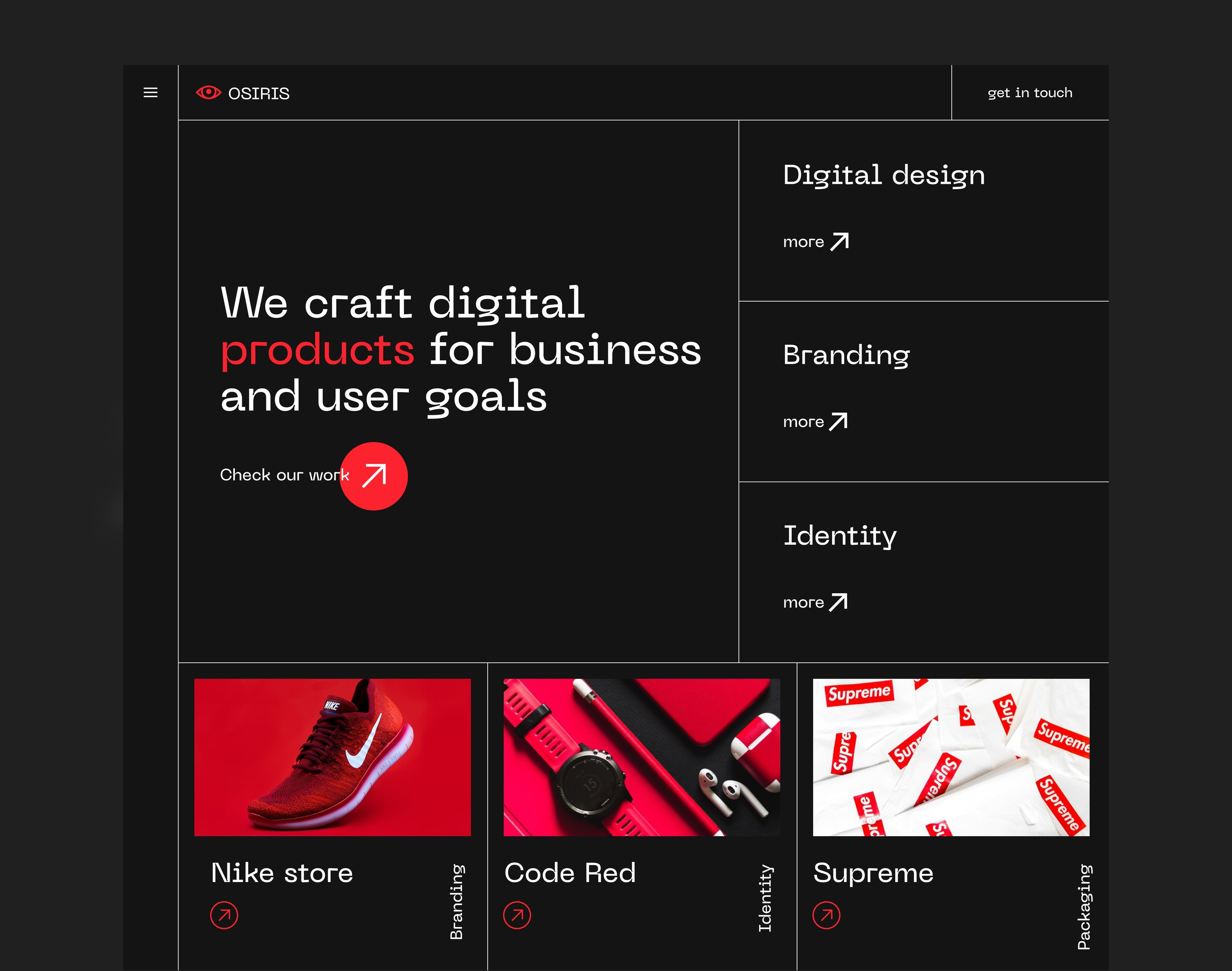This screenshot has width=1232, height=971.
Task: Click the Nike store project title
Action: click(282, 873)
